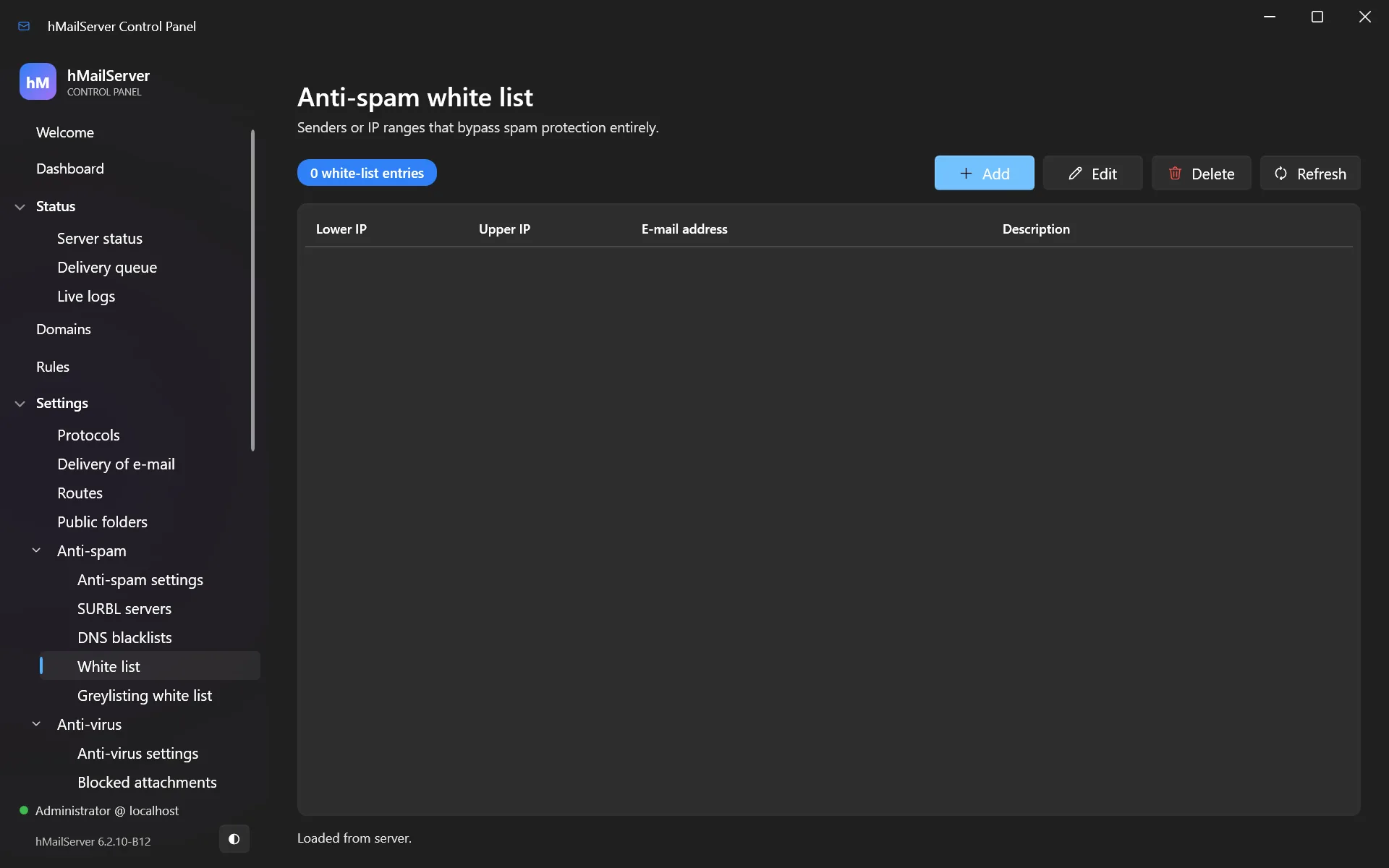Click the trash icon on Delete
The width and height of the screenshot is (1389, 868).
[1175, 174]
